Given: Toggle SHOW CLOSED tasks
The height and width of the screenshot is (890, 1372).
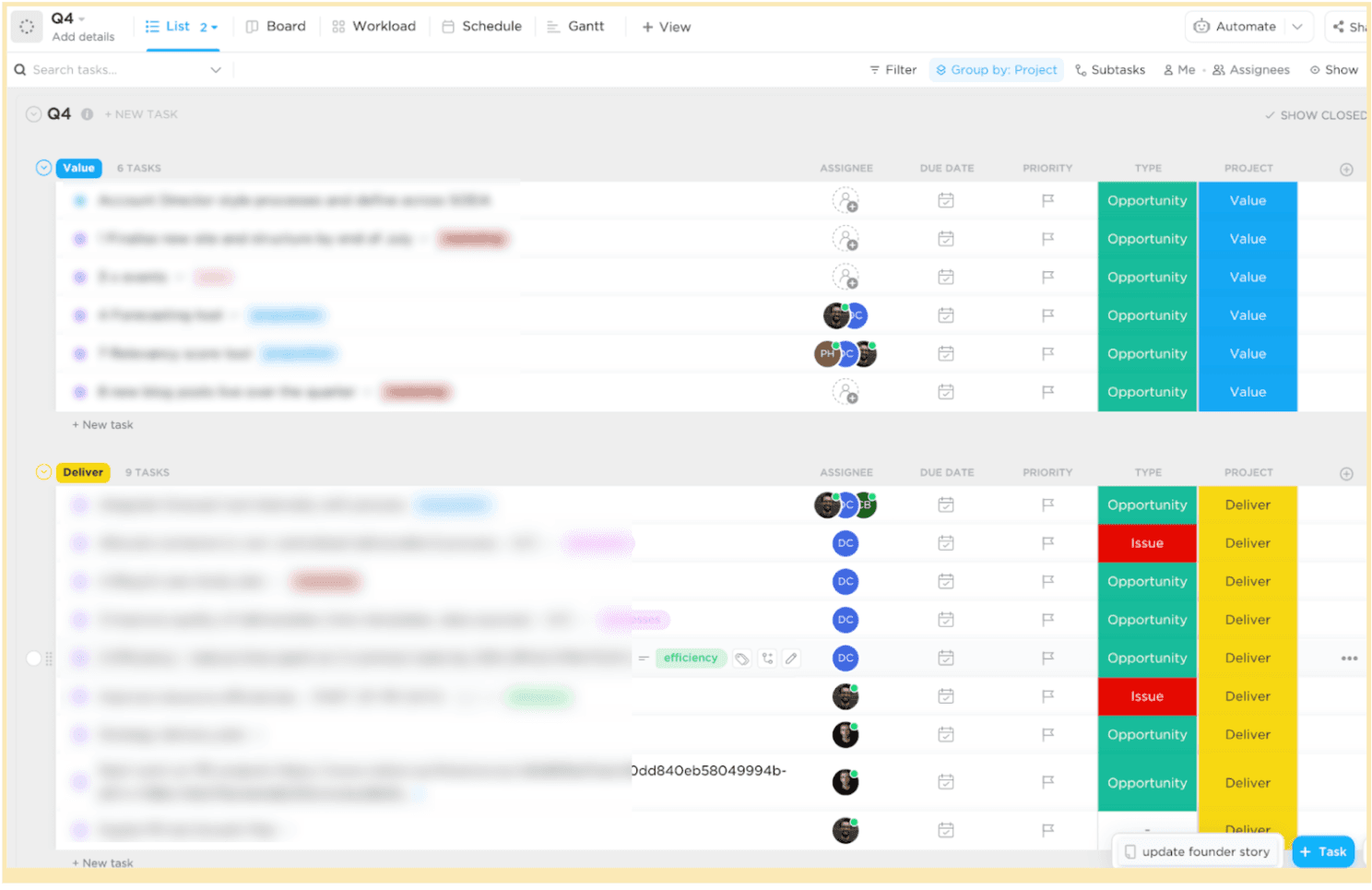Looking at the screenshot, I should click(x=1316, y=115).
